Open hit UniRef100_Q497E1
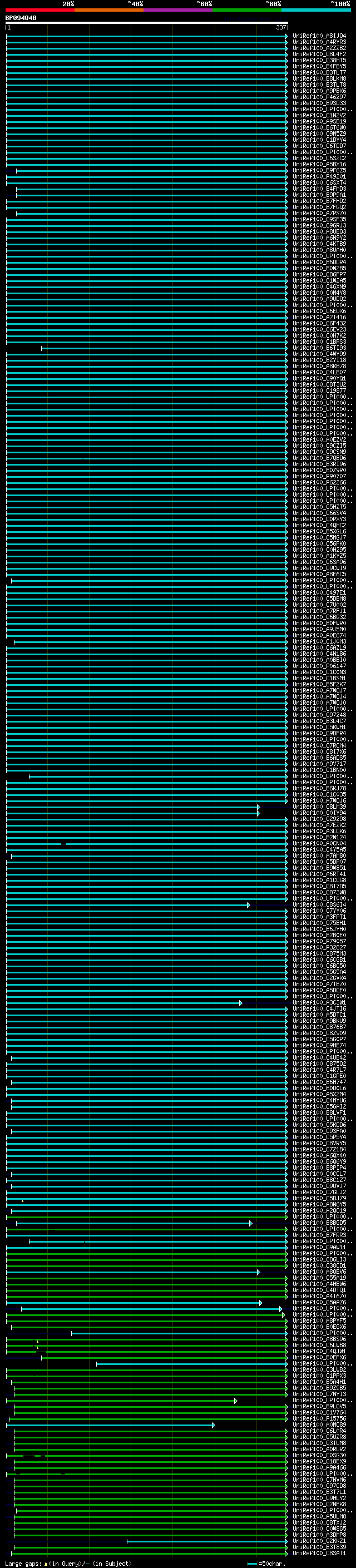The height and width of the screenshot is (1568, 356). pos(319,593)
